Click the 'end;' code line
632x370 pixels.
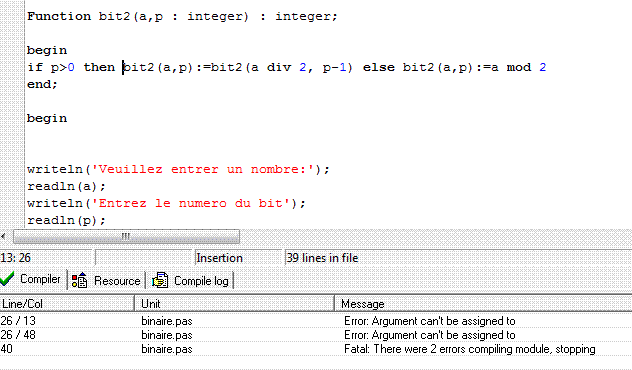click(x=42, y=84)
